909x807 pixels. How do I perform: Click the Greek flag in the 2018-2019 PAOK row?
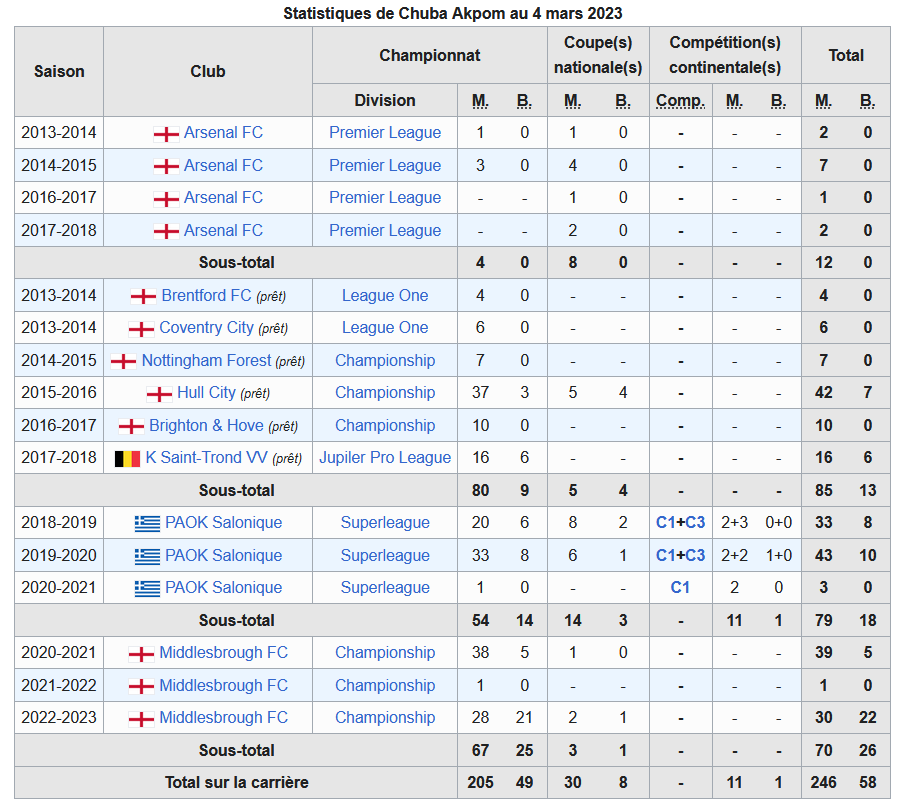tap(147, 524)
